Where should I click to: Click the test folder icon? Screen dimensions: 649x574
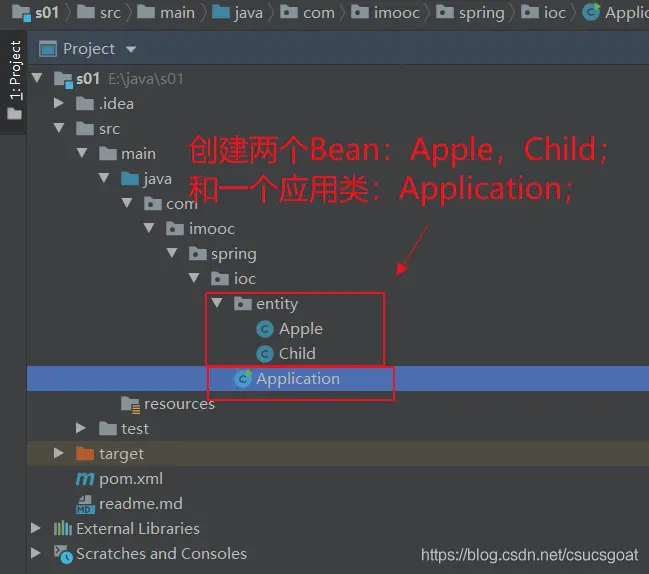click(x=108, y=428)
